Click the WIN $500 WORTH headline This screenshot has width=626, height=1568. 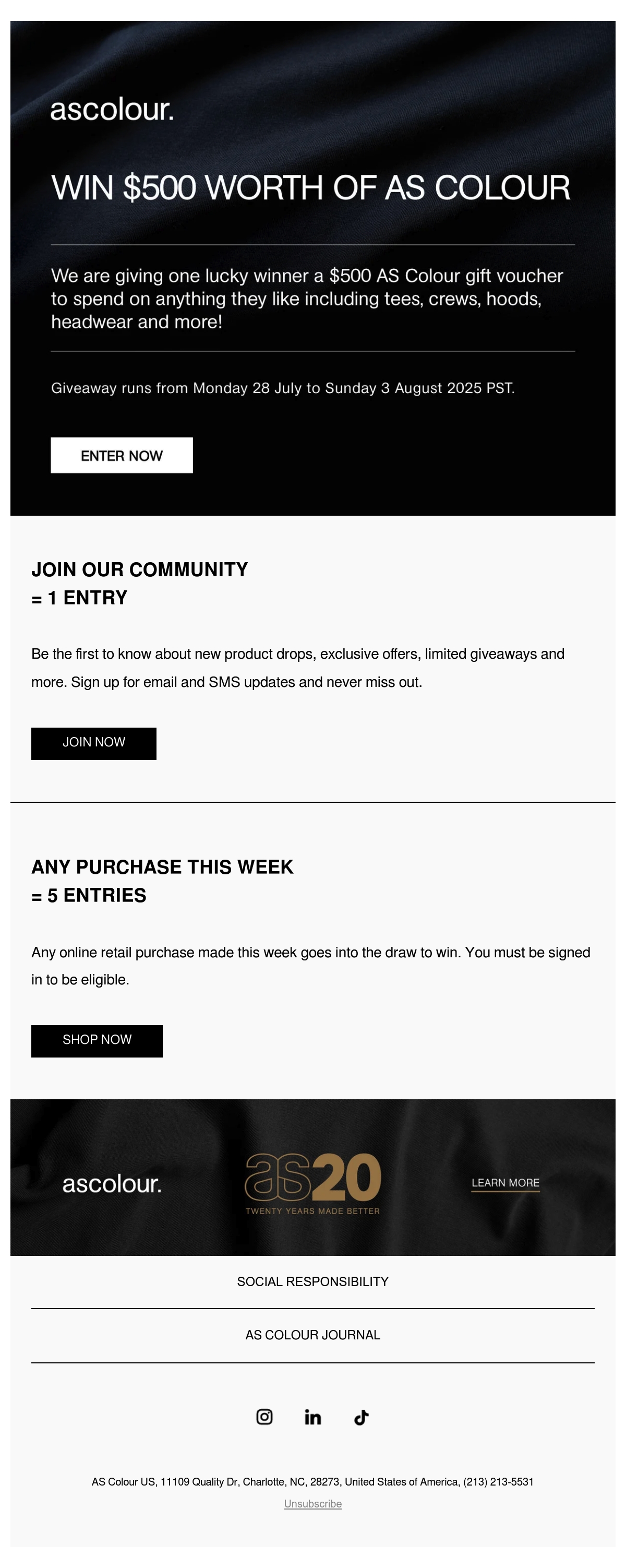[x=311, y=187]
